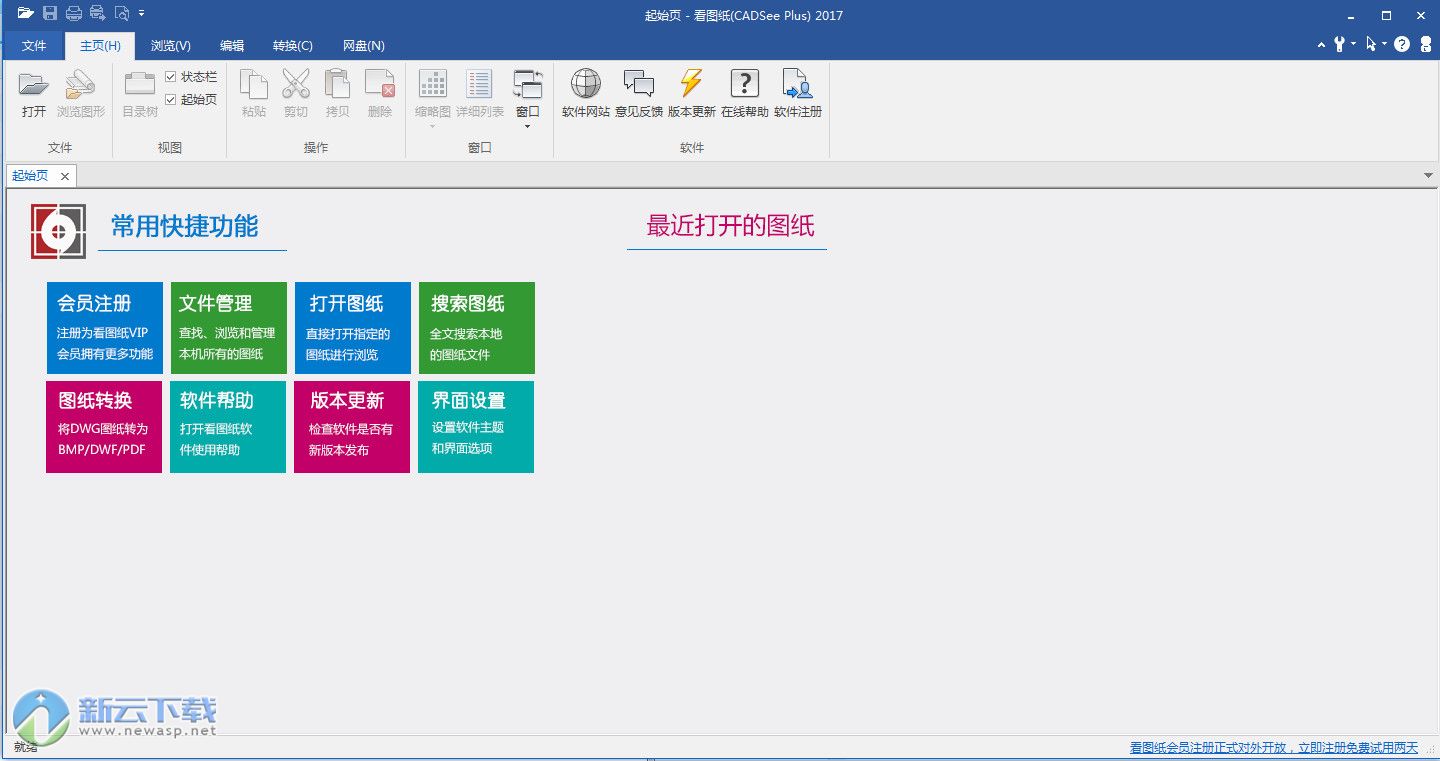Switch to the 编辑 ribbon tab
Viewport: 1440px width, 761px height.
point(232,46)
